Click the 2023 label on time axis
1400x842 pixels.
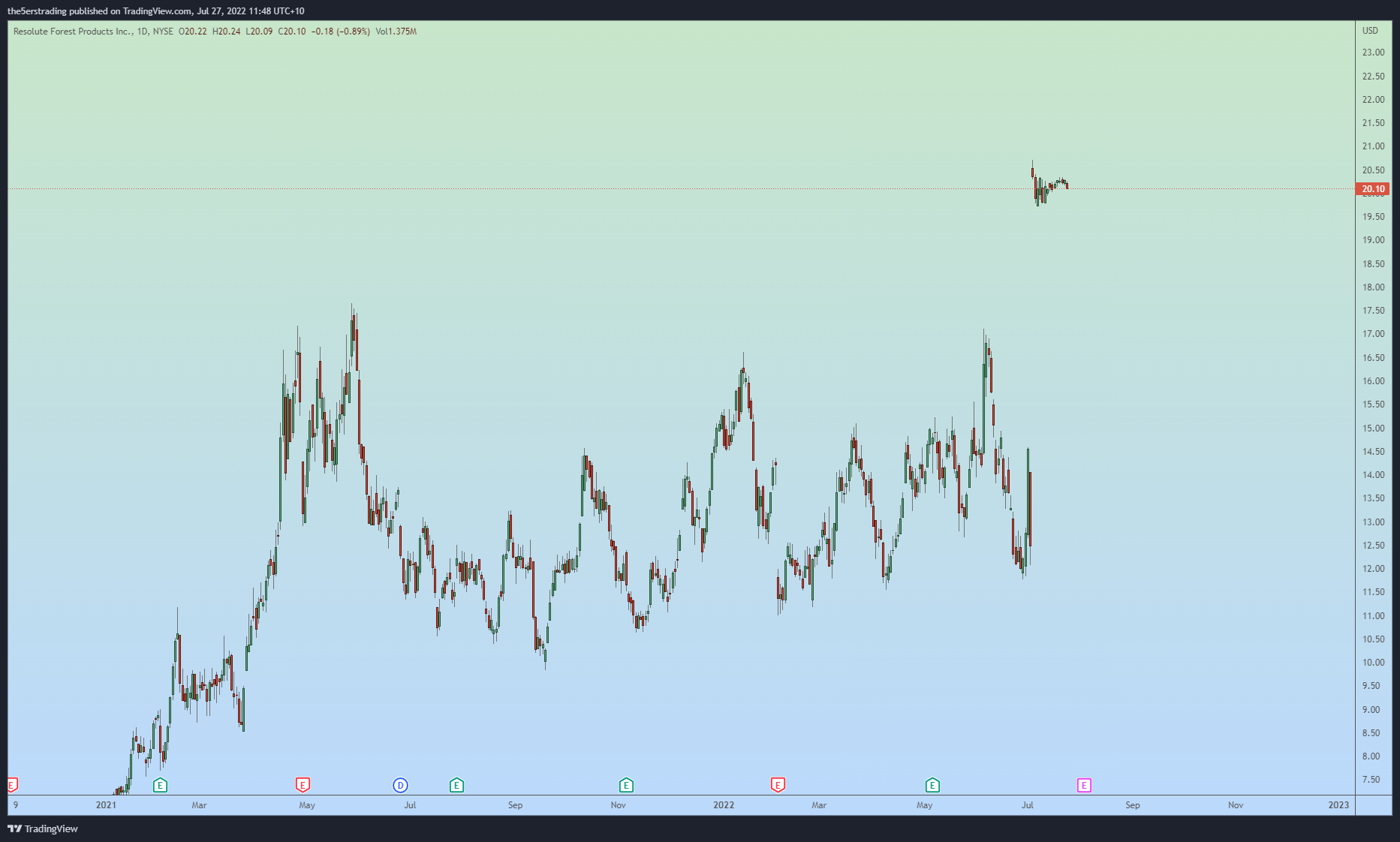click(x=1338, y=805)
